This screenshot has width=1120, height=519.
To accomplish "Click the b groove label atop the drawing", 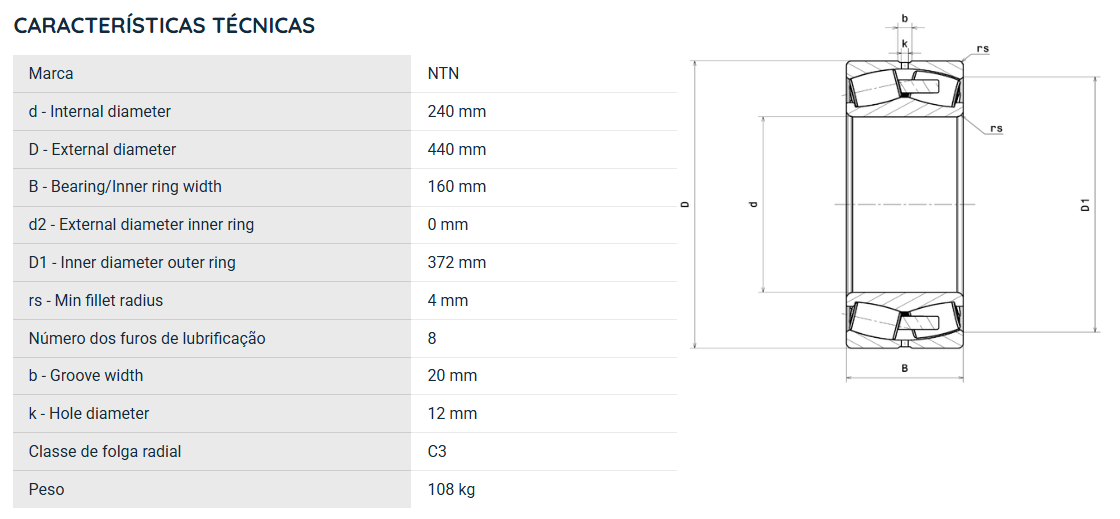I will click(904, 19).
